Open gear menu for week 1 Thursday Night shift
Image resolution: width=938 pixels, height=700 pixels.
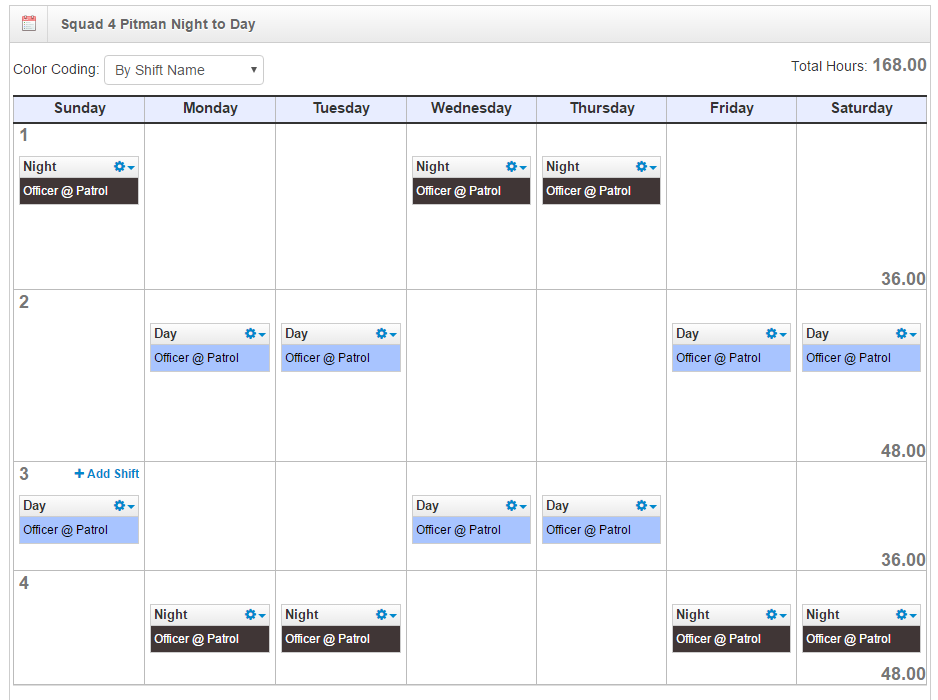pyautogui.click(x=646, y=167)
